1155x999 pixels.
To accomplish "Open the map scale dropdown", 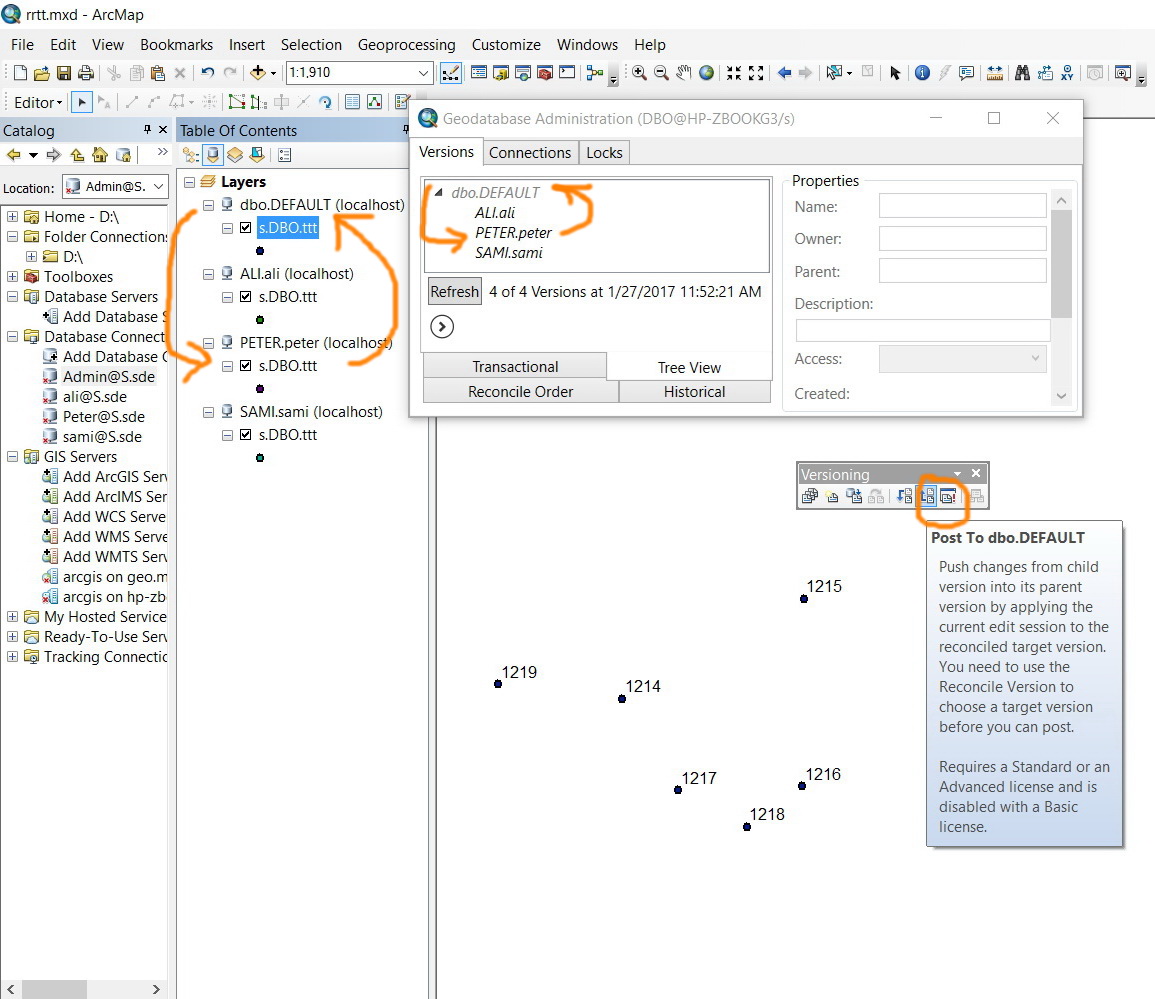I will coord(423,73).
